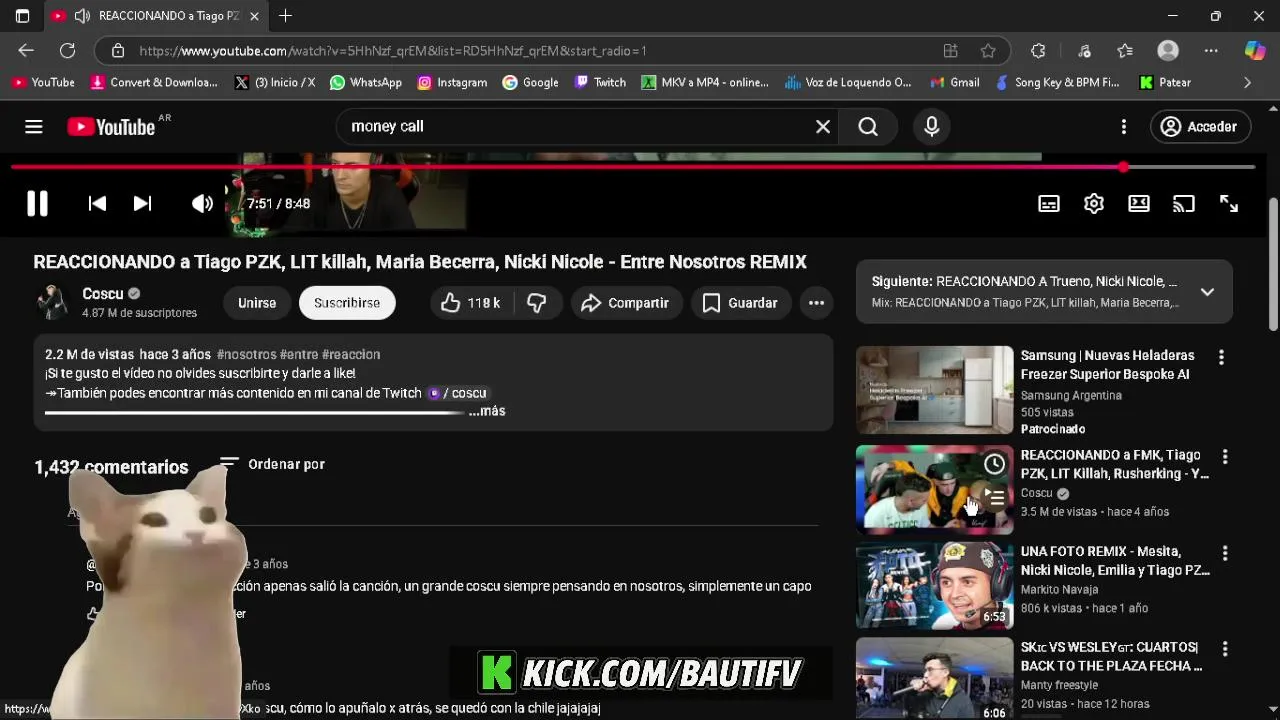This screenshot has height=720, width=1280.
Task: Show more bookmarks with chevron
Action: pos(1247,82)
